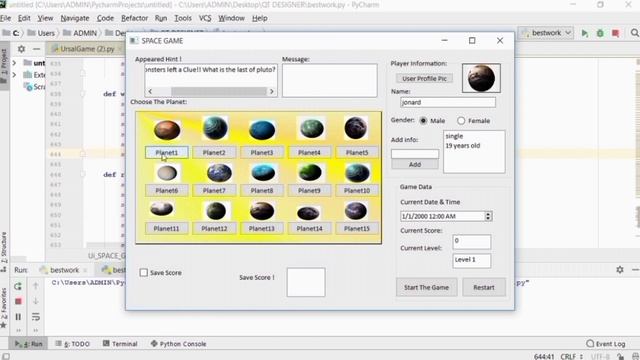The height and width of the screenshot is (360, 640).
Task: Click the Save Score display box
Action: [x=306, y=282]
